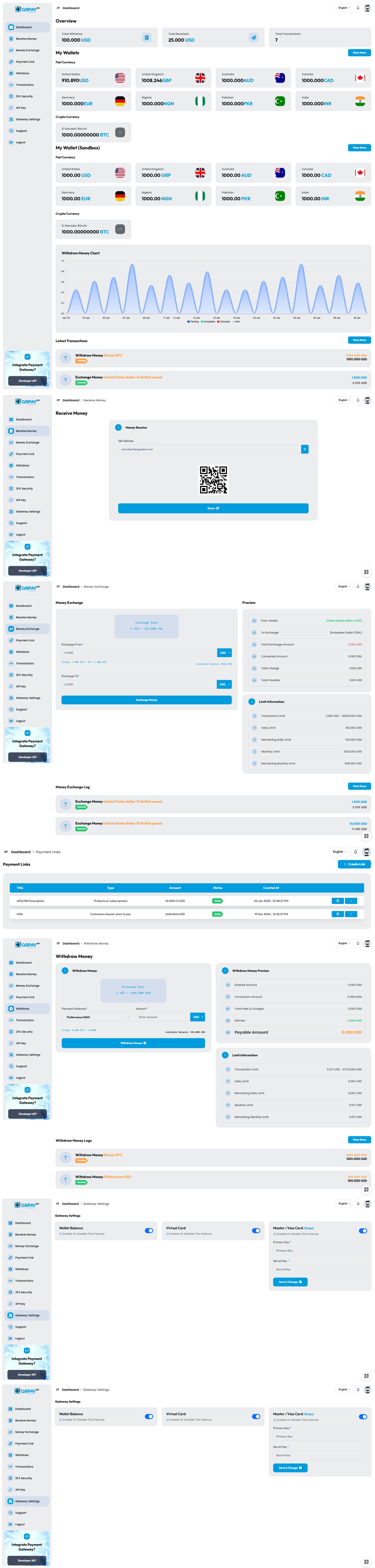Click the edit icon on AifaCRM Suscription row
The height and width of the screenshot is (1568, 375).
pyautogui.click(x=337, y=901)
